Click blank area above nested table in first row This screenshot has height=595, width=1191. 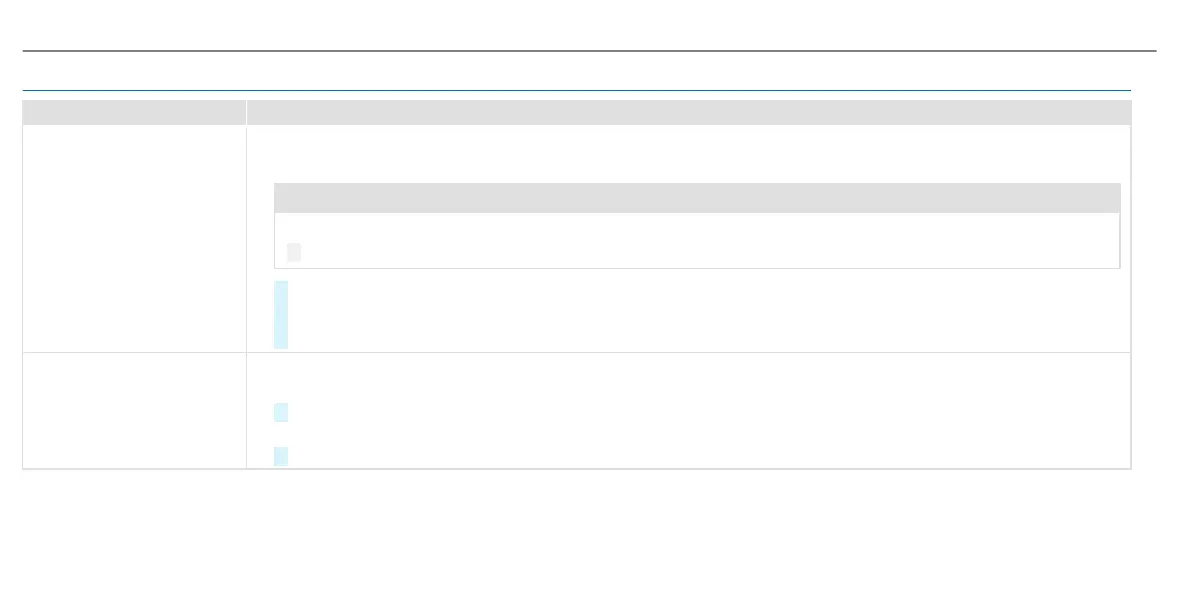pos(689,153)
